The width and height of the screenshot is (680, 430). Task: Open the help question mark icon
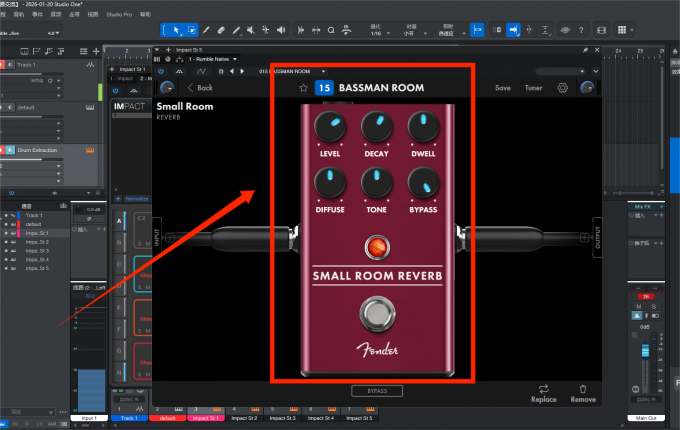(x=581, y=30)
